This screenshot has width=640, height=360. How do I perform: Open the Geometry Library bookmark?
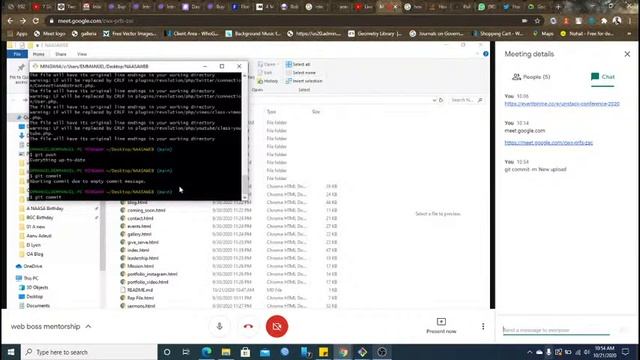pos(375,34)
